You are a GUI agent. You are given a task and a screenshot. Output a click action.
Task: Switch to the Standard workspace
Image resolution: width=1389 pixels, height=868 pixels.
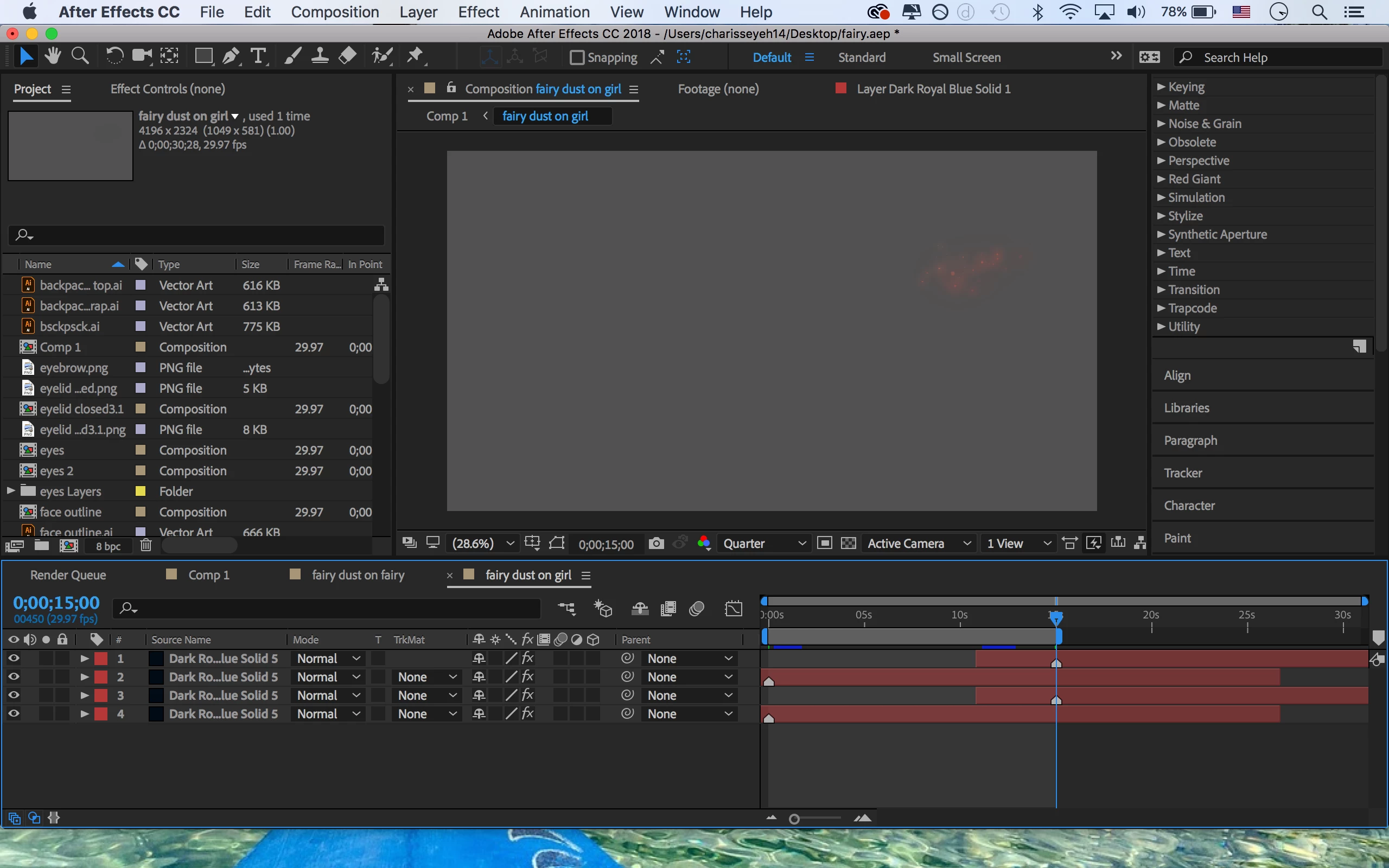862,58
